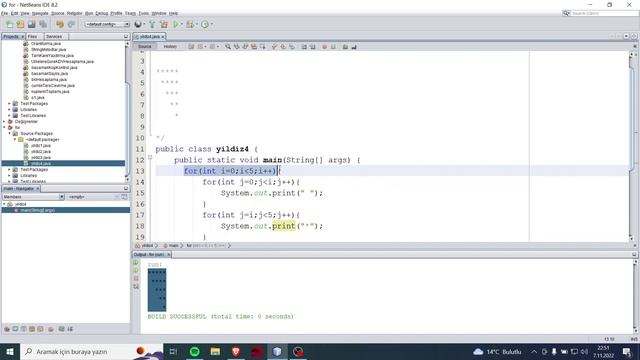The image size is (640, 360).
Task: Click the Undo toolbar icon
Action: (x=60, y=24)
